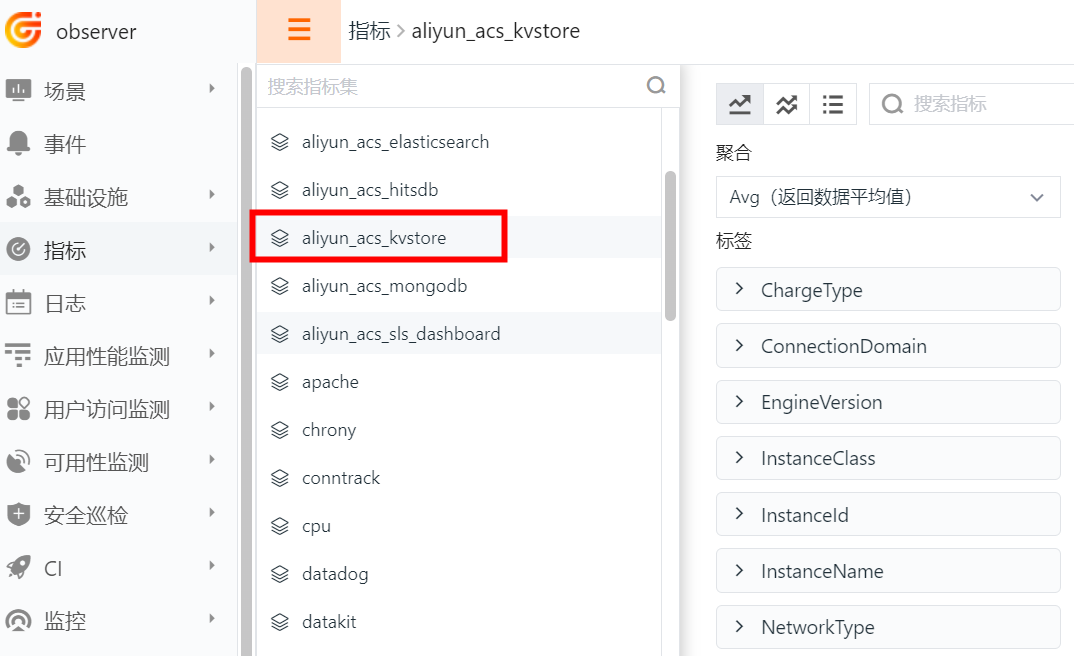The height and width of the screenshot is (656, 1074).
Task: Expand the ChargeType tag
Action: pos(888,289)
